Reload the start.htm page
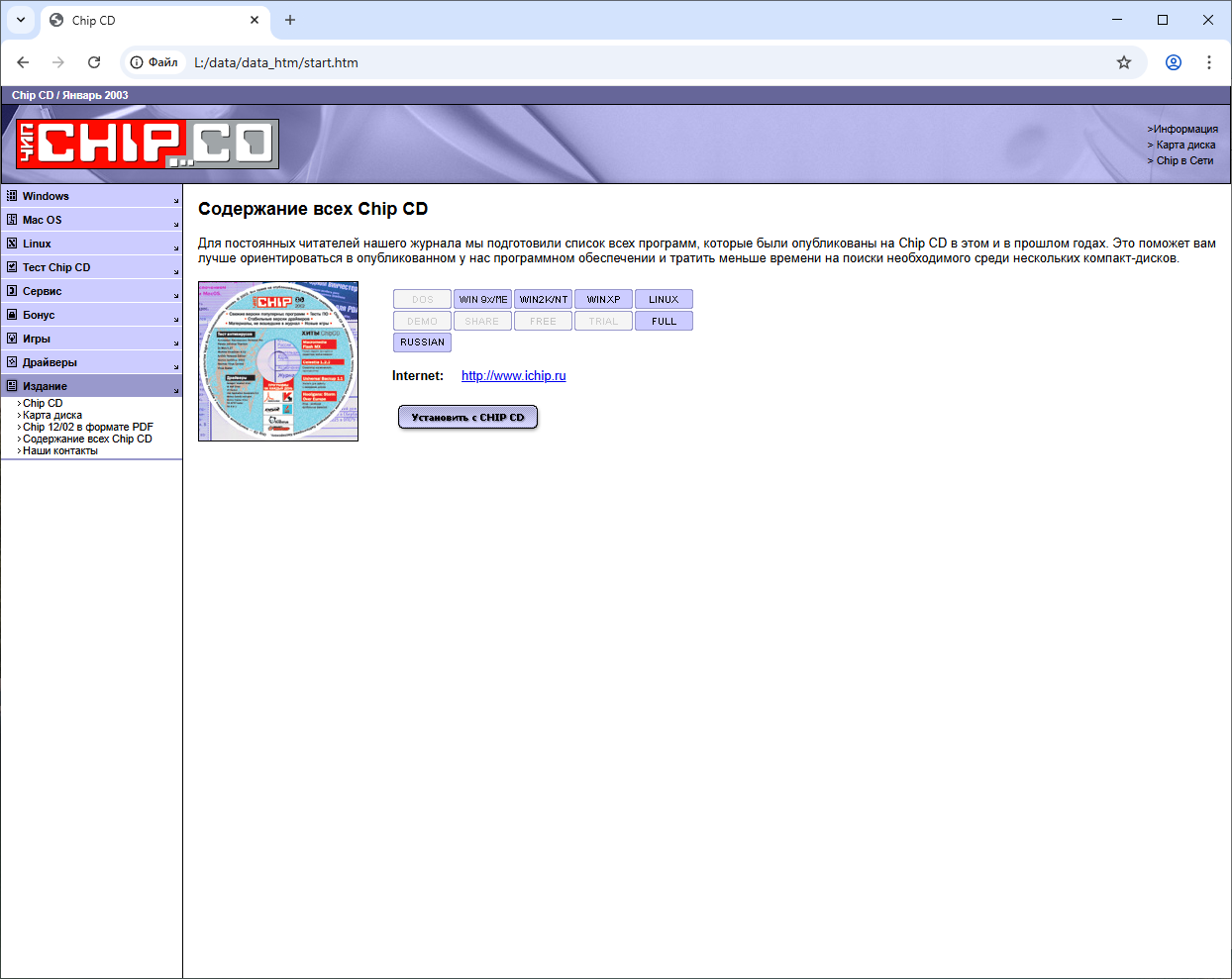 (x=94, y=62)
